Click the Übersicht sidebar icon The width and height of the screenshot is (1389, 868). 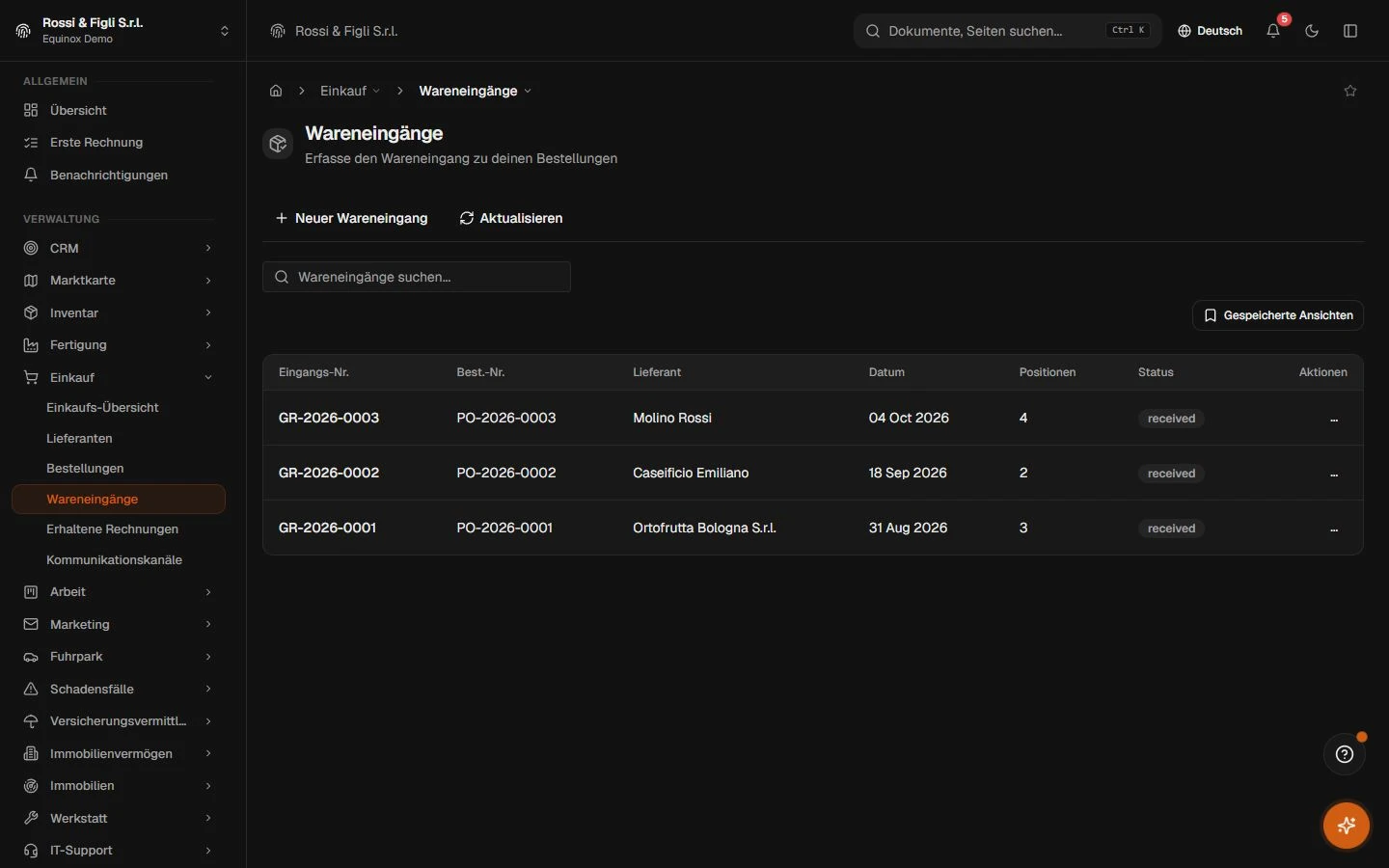coord(31,110)
